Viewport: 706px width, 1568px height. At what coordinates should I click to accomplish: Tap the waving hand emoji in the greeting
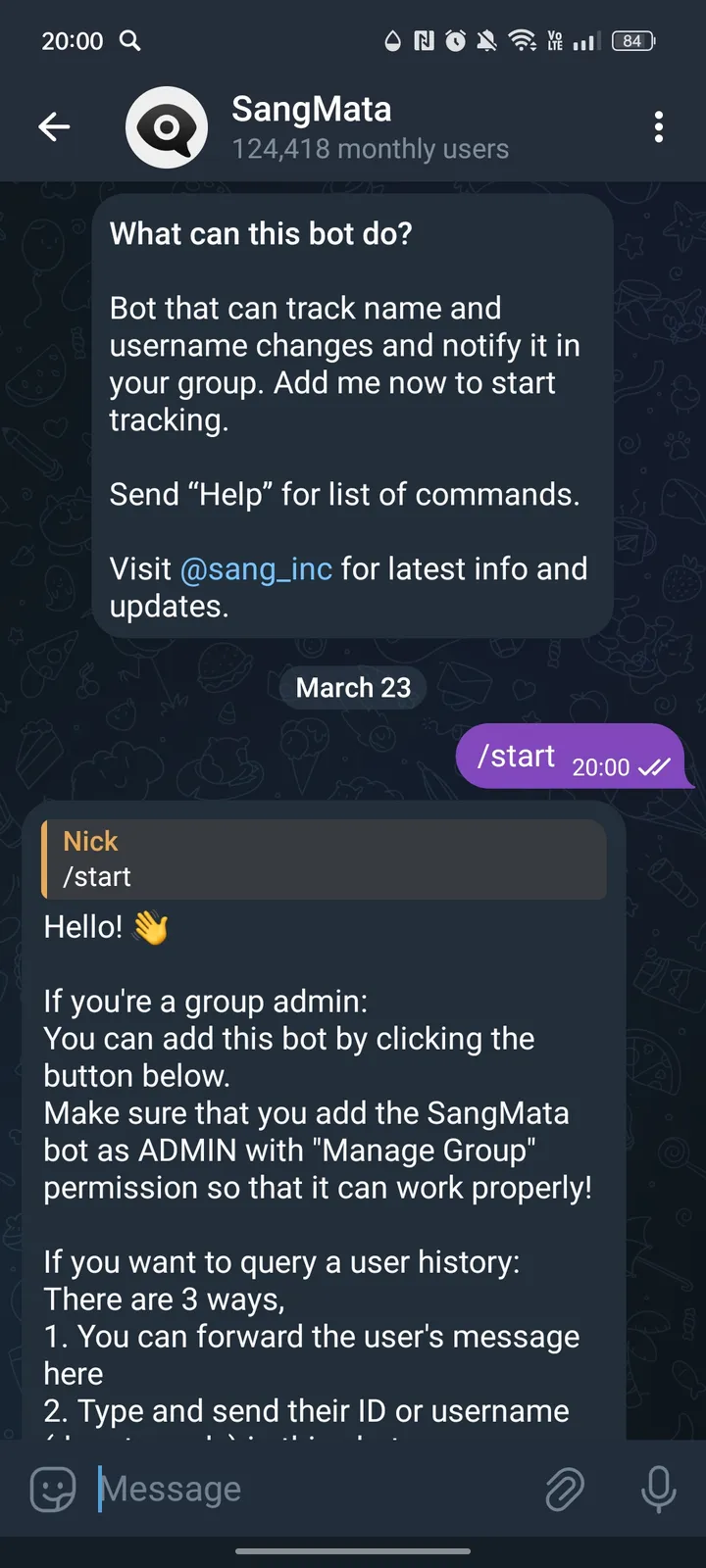click(154, 926)
